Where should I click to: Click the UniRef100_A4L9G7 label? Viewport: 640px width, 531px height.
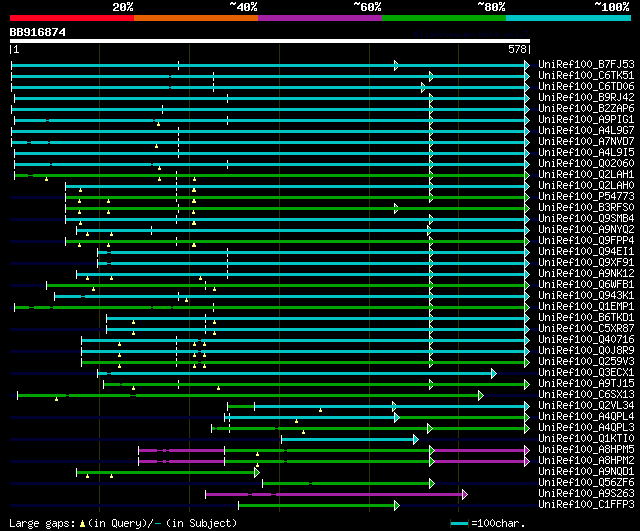coord(586,131)
